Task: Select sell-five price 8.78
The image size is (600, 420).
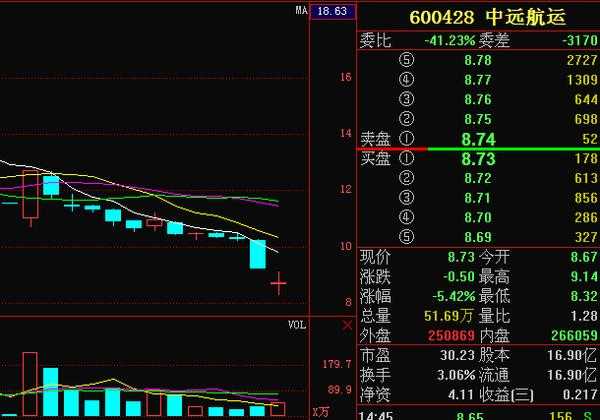Action: point(478,60)
